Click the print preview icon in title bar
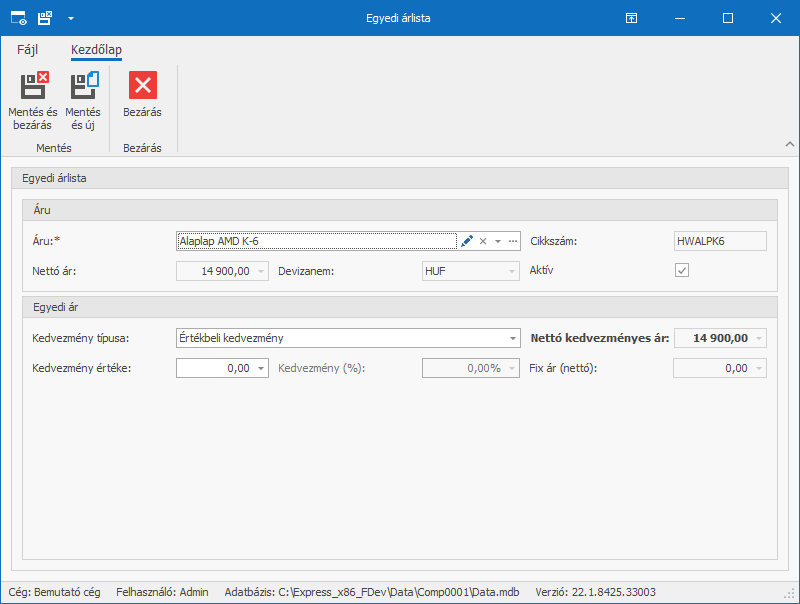Image resolution: width=800 pixels, height=604 pixels. [18, 18]
